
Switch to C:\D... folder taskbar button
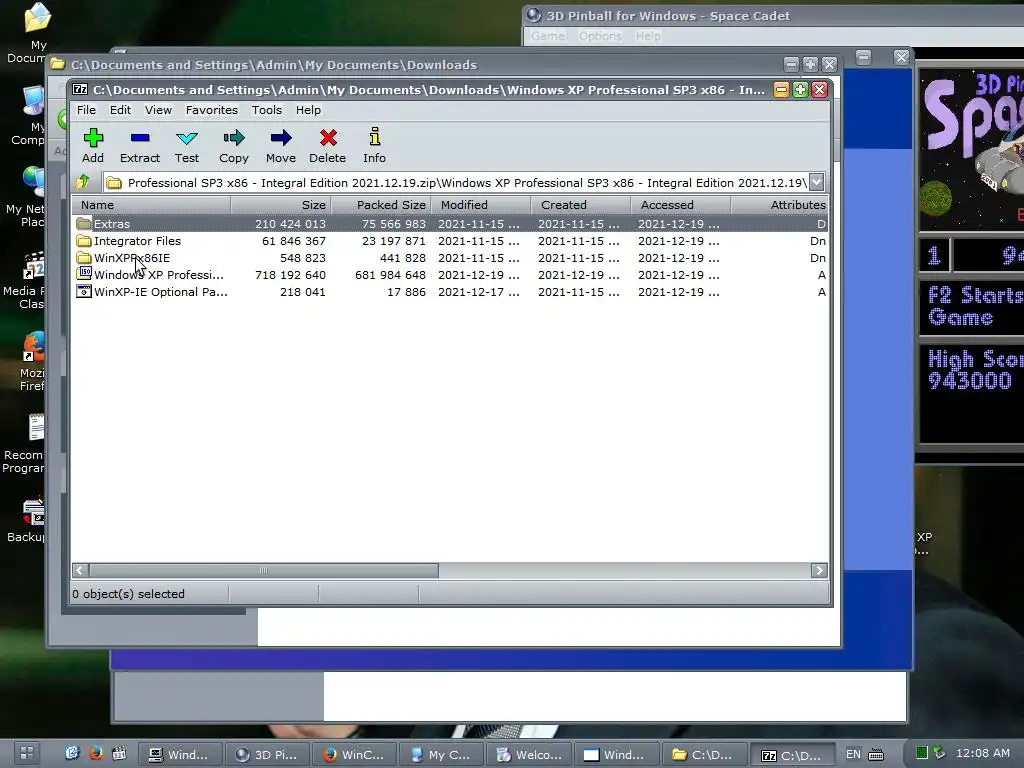703,754
